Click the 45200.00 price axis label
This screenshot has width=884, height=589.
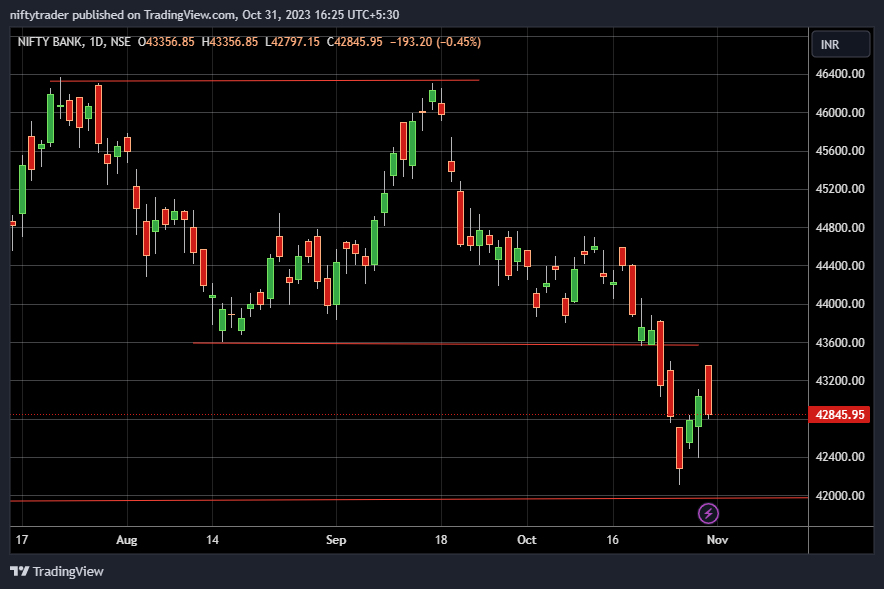839,189
